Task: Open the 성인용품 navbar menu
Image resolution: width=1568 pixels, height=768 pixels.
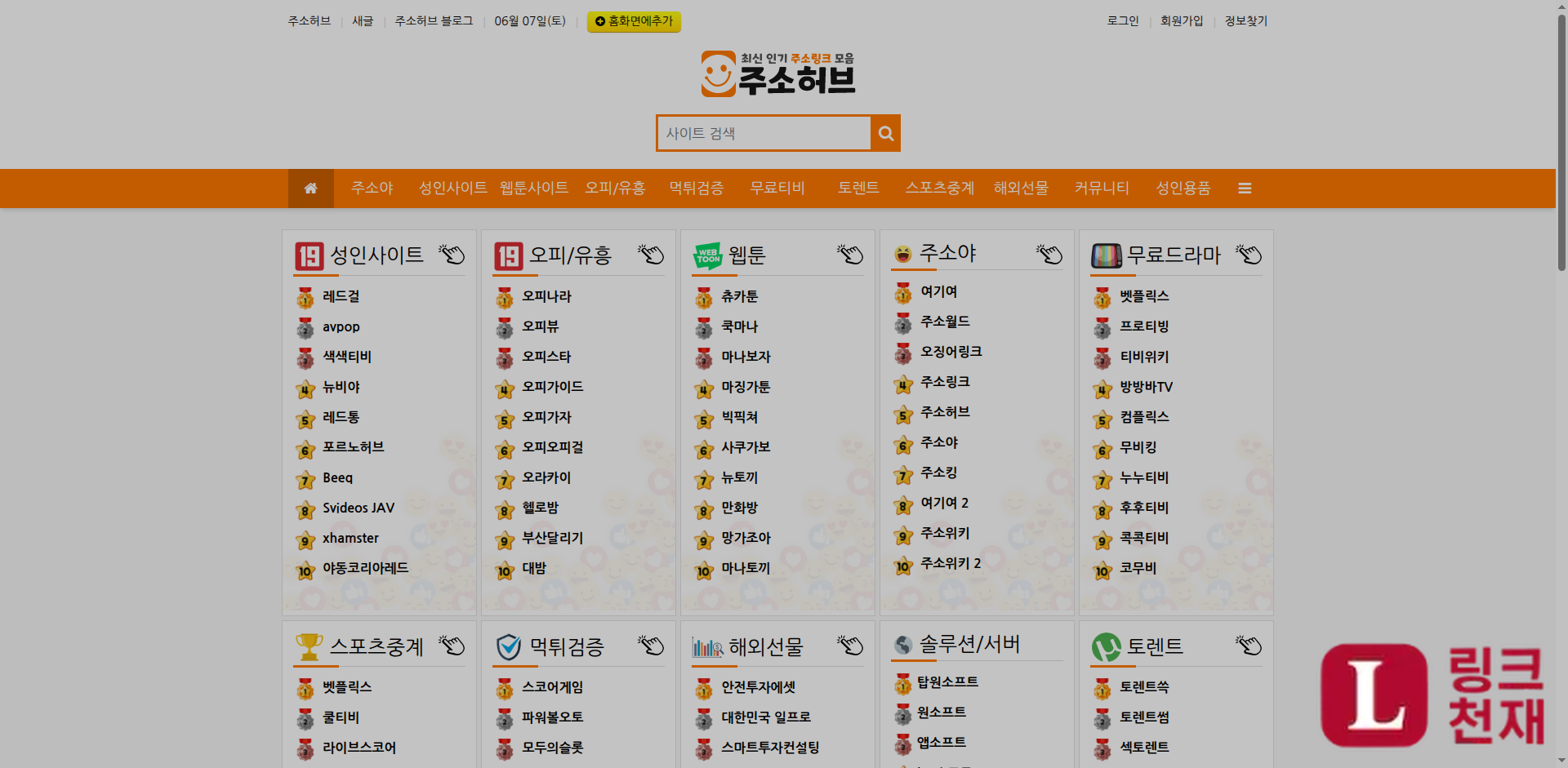Action: [x=1183, y=189]
